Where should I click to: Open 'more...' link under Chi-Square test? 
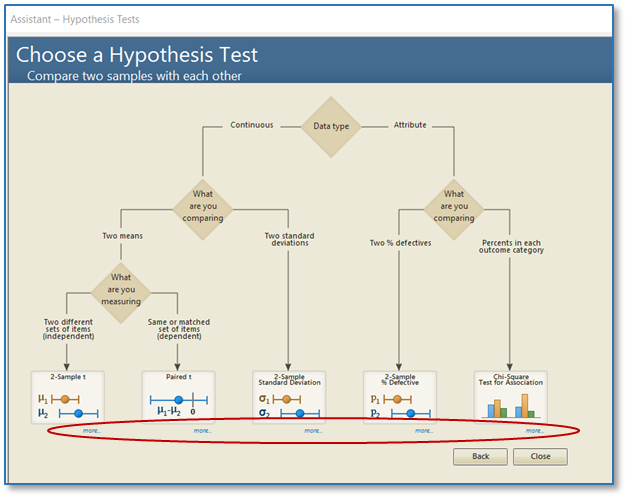click(x=534, y=431)
